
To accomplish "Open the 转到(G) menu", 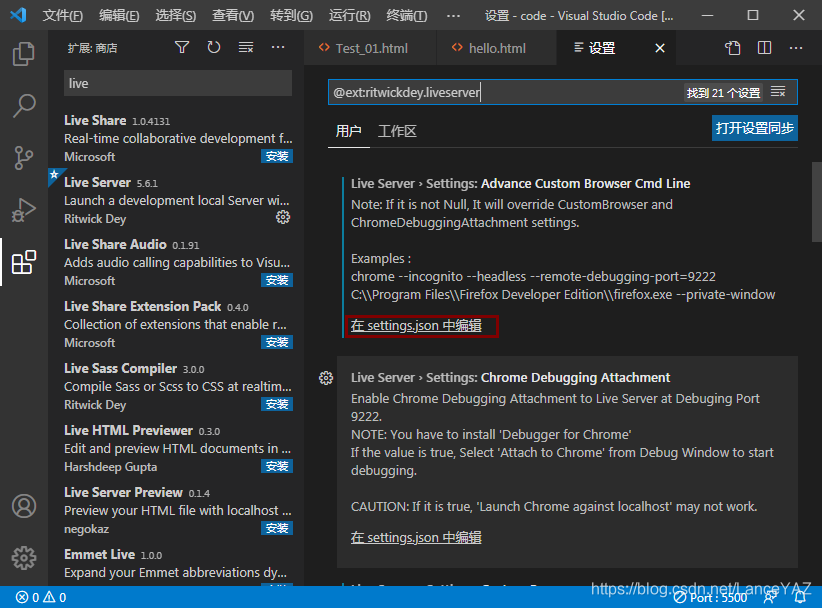I will click(x=291, y=16).
